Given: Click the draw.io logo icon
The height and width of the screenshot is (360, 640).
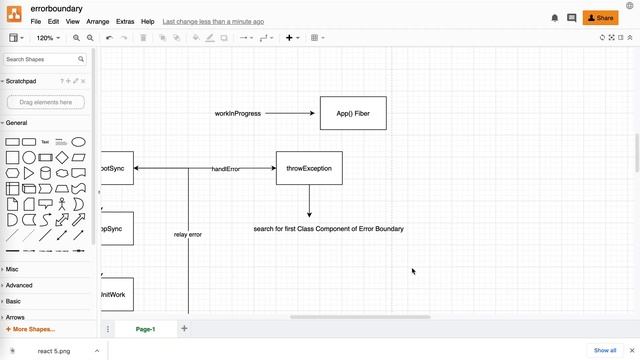Looking at the screenshot, I should 14,14.
